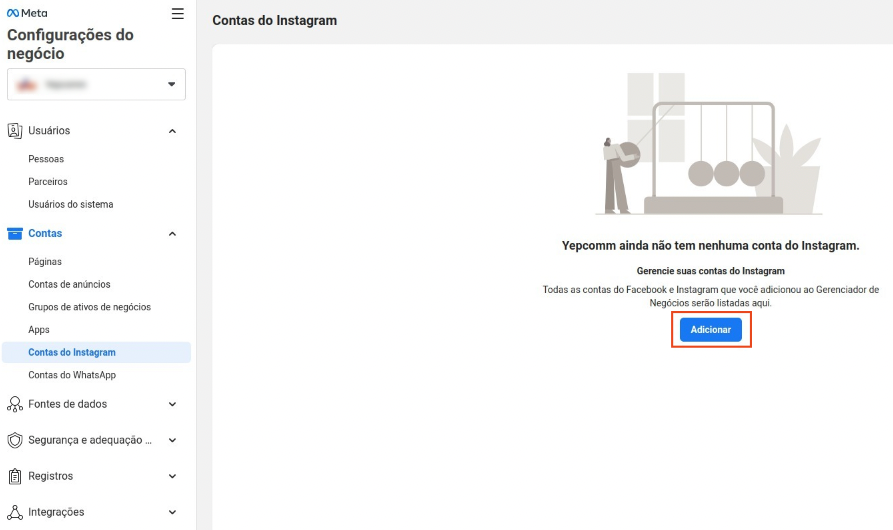Click the Integrações triangle icon
Screen dimensions: 893x530
click(x=15, y=512)
